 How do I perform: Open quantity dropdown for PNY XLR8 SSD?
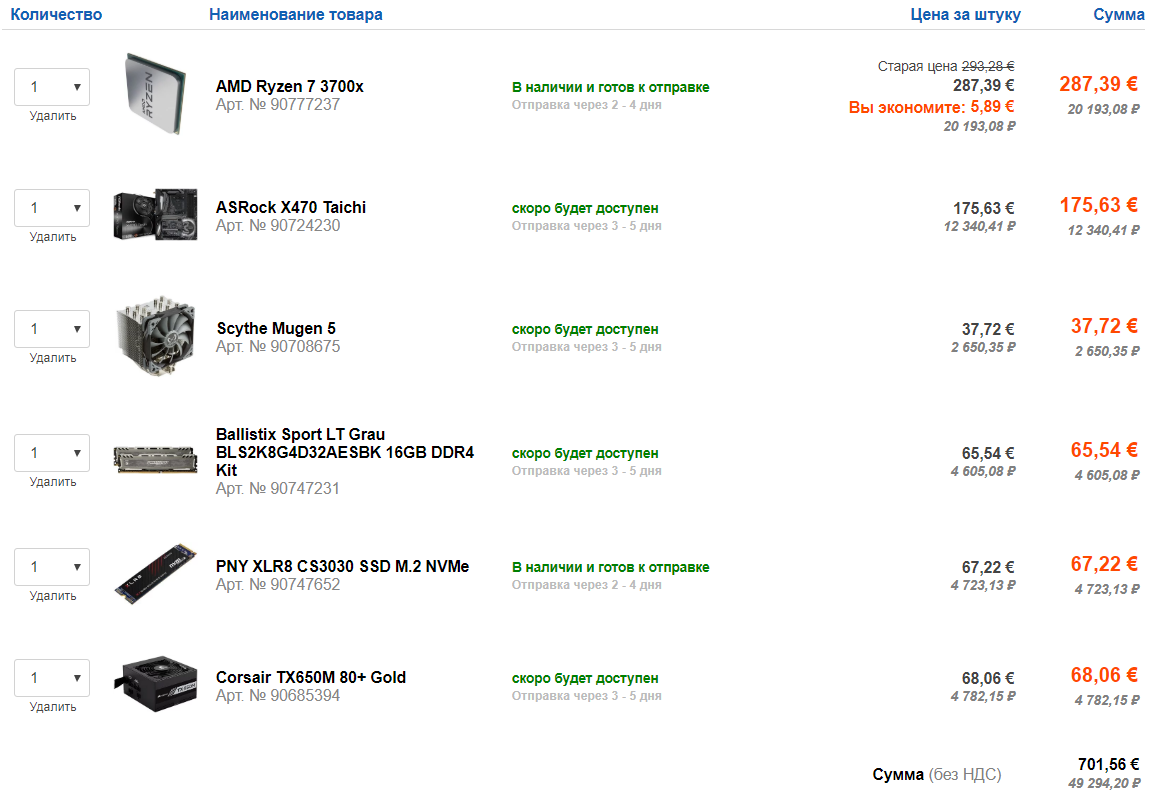(52, 567)
